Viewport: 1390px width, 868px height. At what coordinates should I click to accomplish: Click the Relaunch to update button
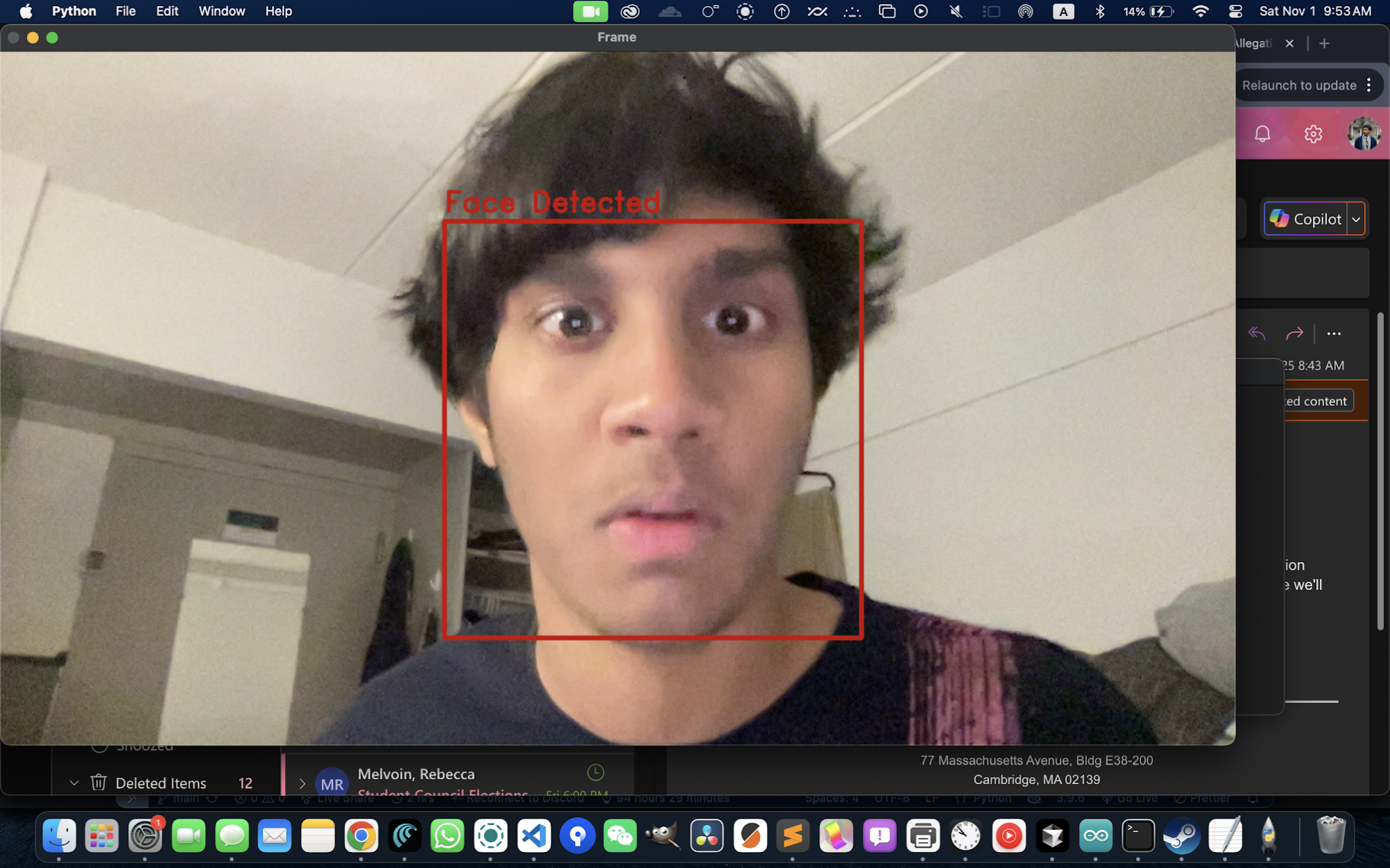coord(1298,85)
